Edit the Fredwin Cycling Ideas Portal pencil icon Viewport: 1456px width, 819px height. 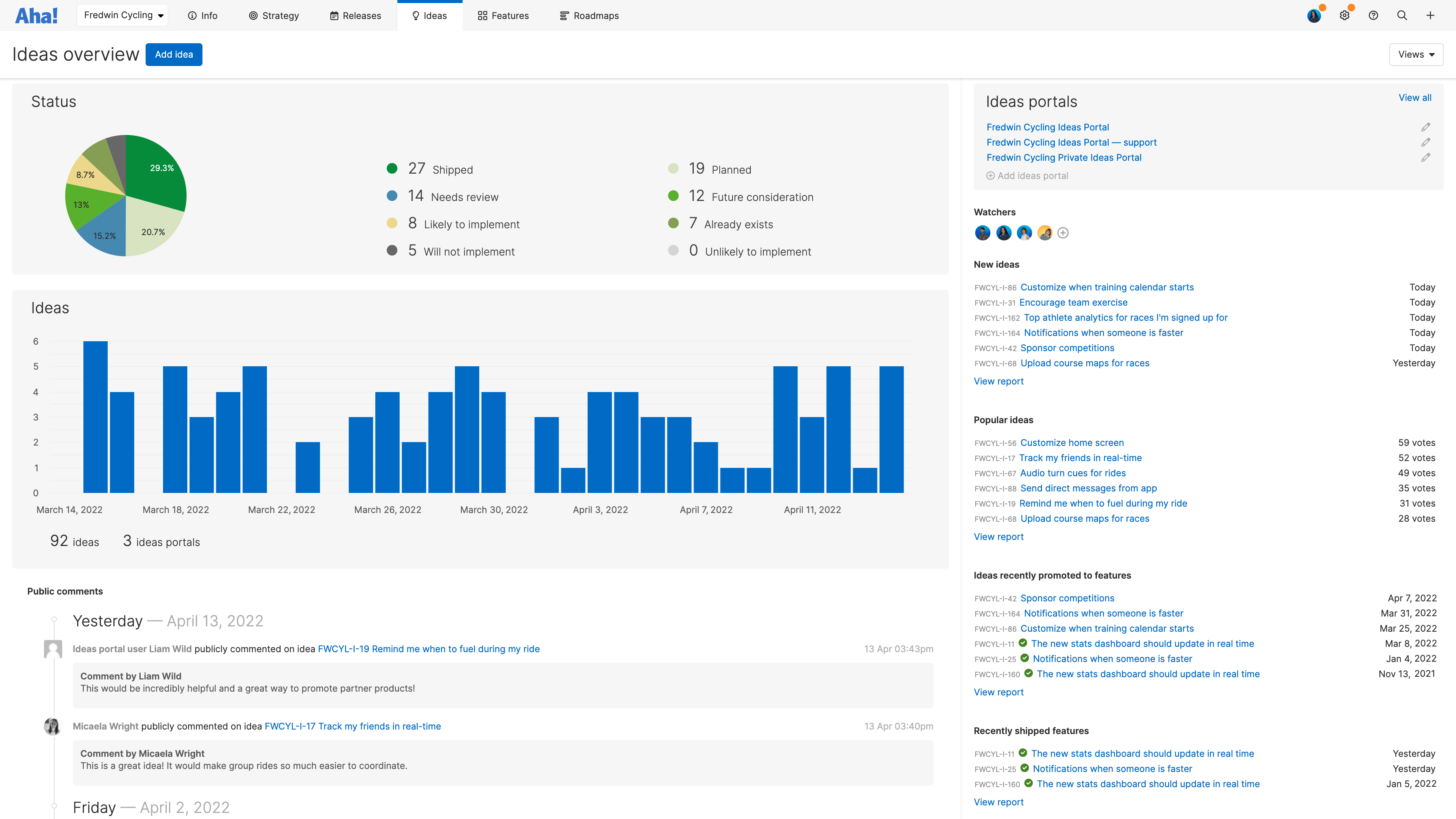[1426, 127]
